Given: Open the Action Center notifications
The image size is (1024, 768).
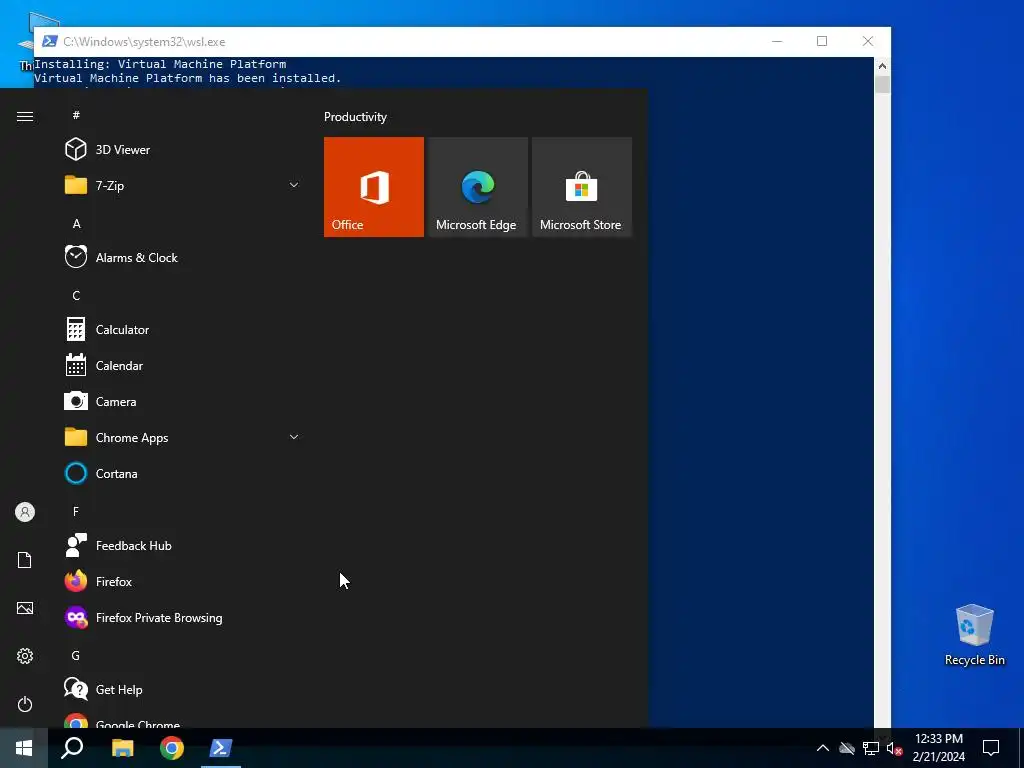Looking at the screenshot, I should (991, 748).
